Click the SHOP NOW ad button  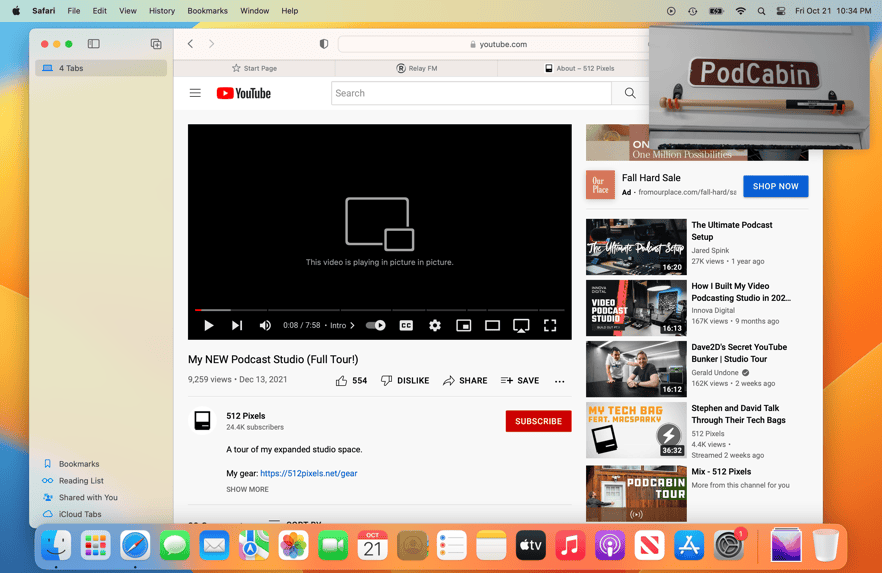tap(776, 186)
